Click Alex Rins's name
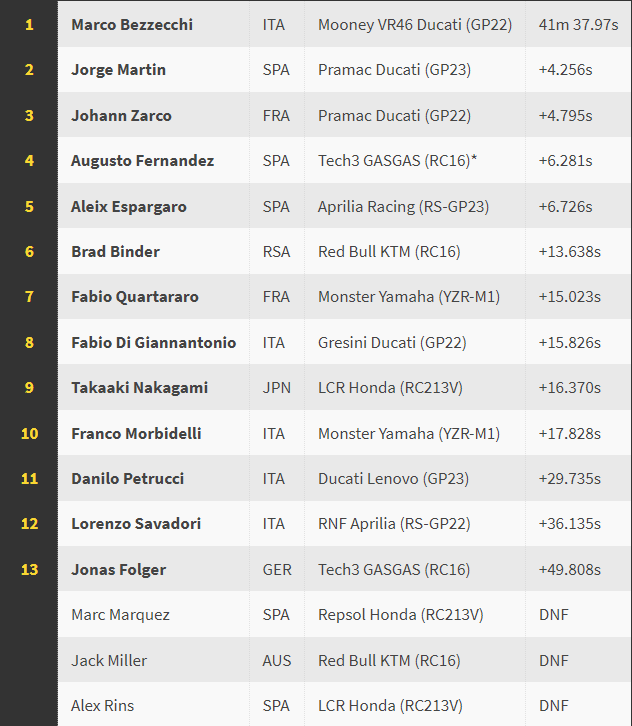The width and height of the screenshot is (632, 726). point(102,706)
